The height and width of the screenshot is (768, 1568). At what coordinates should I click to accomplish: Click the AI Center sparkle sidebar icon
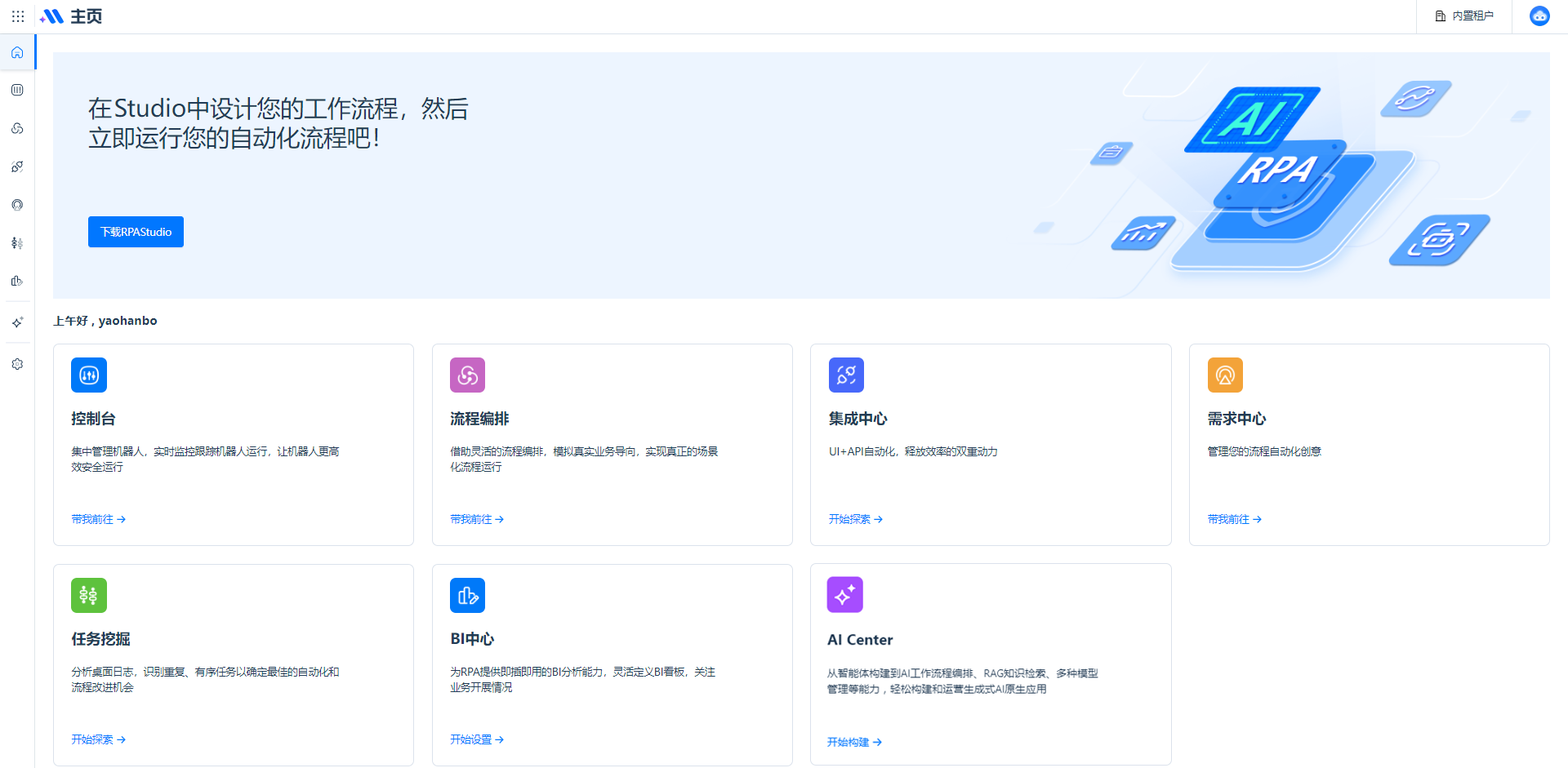click(x=17, y=322)
